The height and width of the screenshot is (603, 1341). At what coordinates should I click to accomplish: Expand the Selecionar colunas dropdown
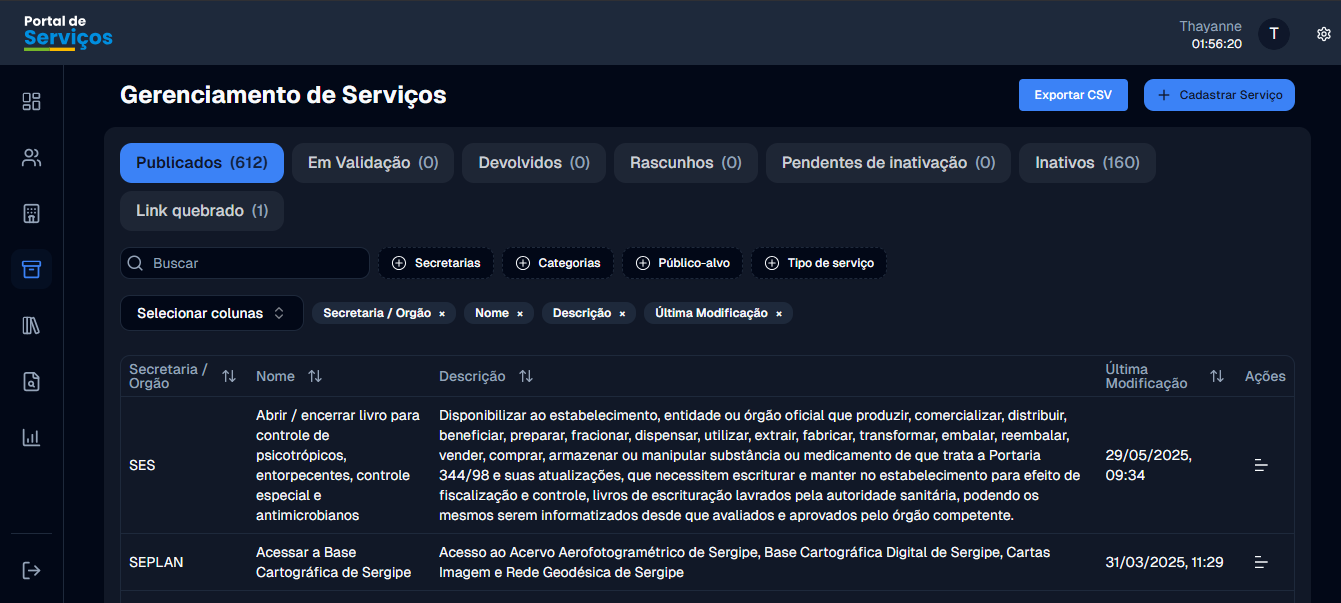[211, 313]
